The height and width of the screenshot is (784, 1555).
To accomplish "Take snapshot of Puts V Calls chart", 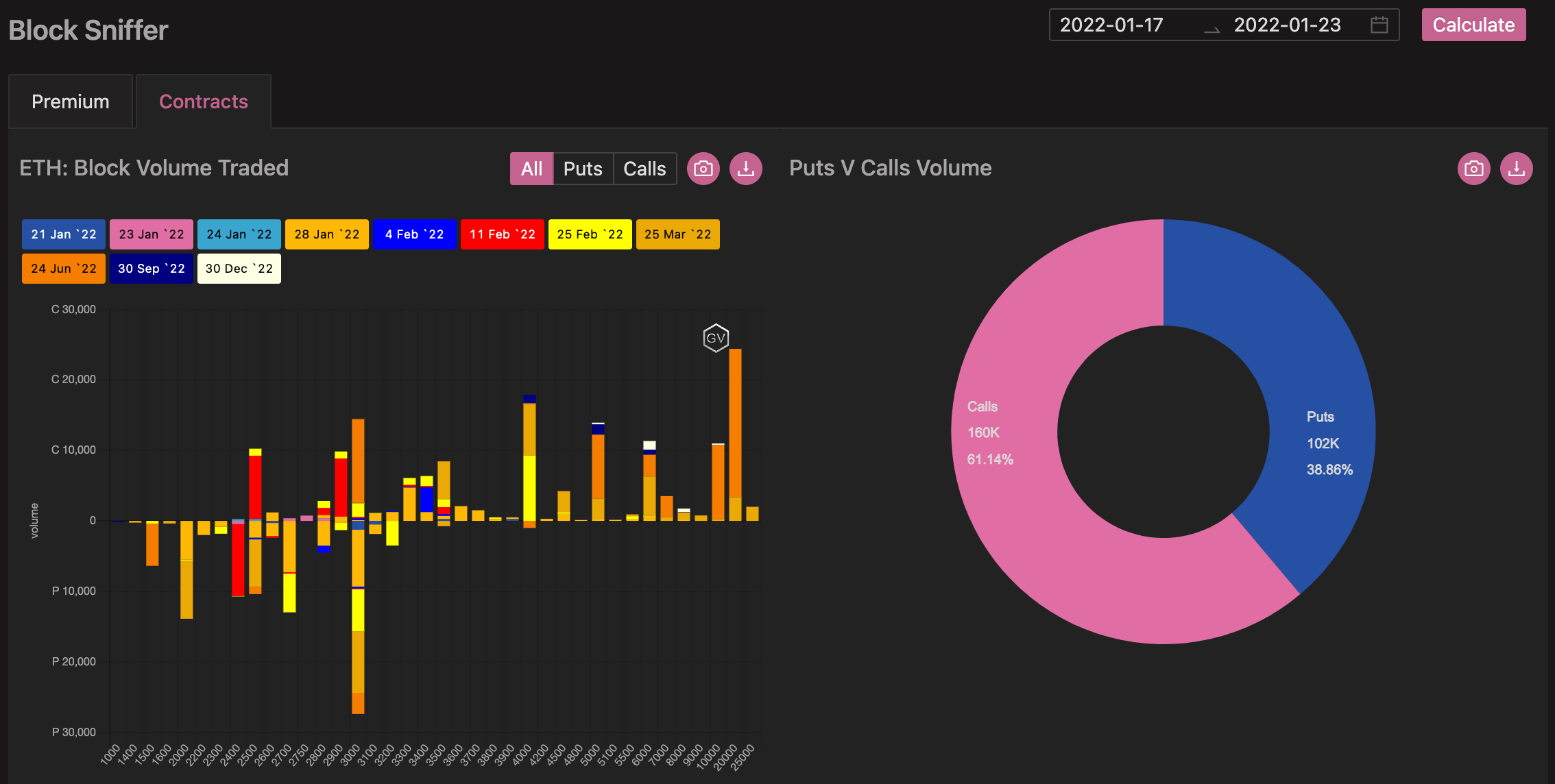I will (1474, 169).
